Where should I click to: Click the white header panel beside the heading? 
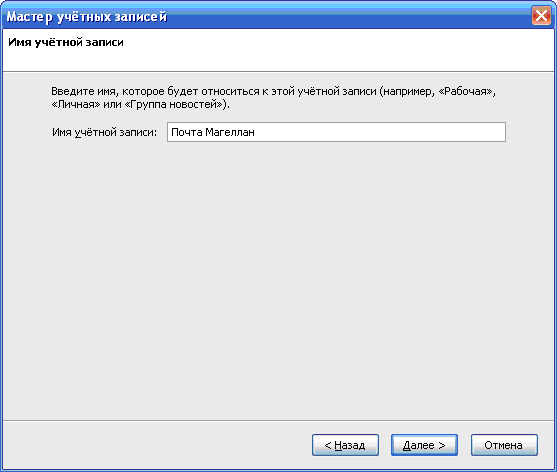point(337,50)
